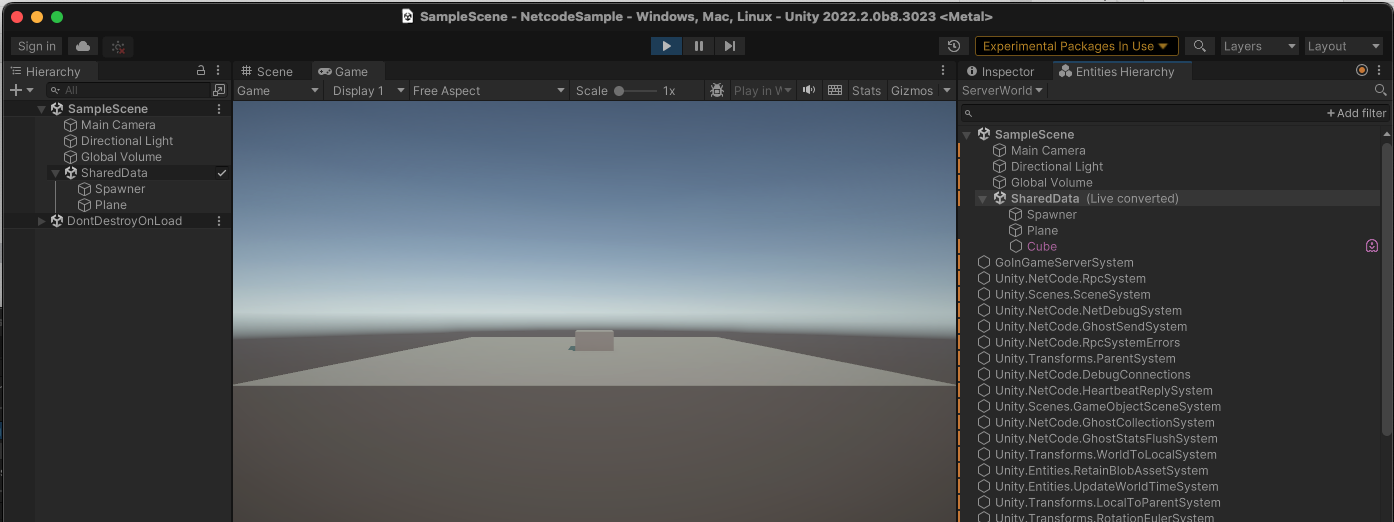
Task: Mute game audio with speaker toggle
Action: [x=808, y=90]
